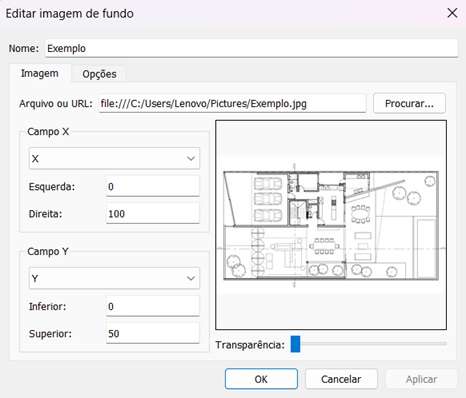This screenshot has height=398, width=466.
Task: Click the Direita value field showing 100
Action: tap(153, 214)
